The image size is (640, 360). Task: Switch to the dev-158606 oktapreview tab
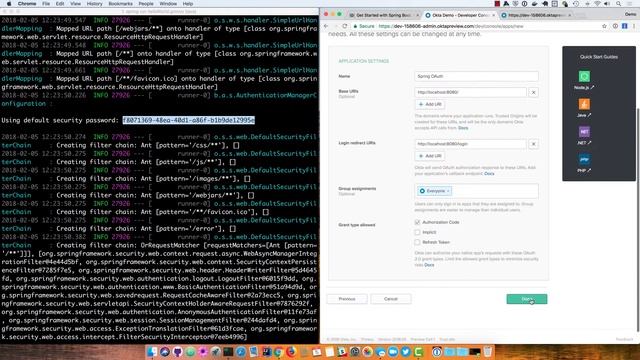click(536, 15)
